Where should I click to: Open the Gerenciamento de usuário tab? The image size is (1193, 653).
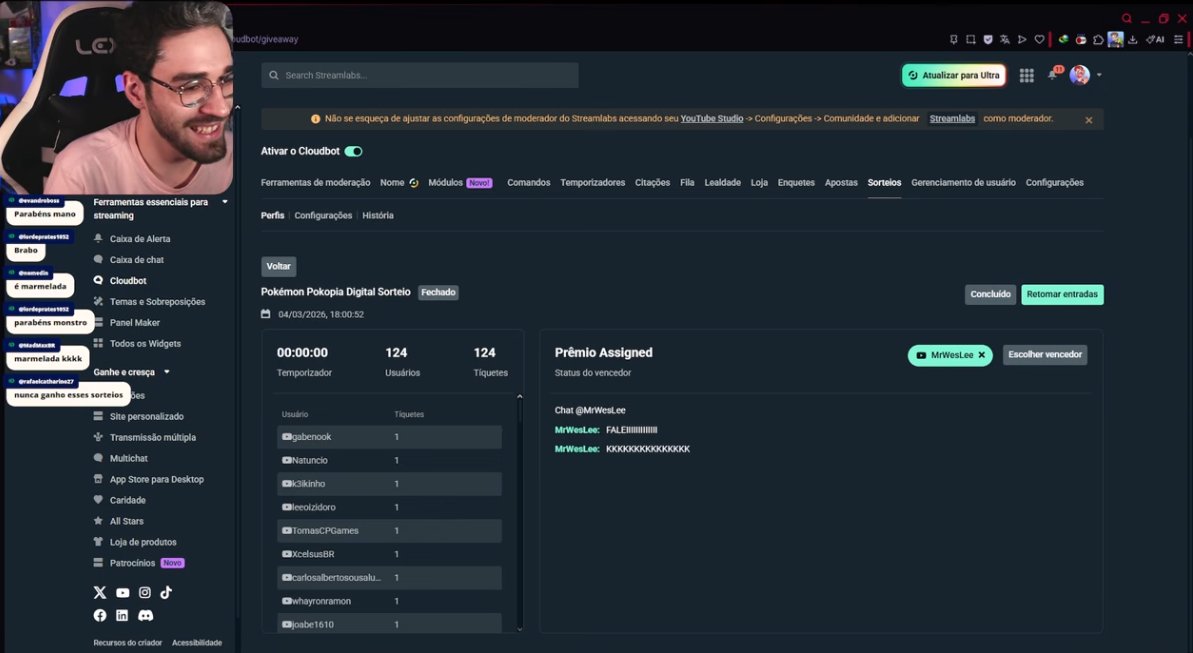963,183
